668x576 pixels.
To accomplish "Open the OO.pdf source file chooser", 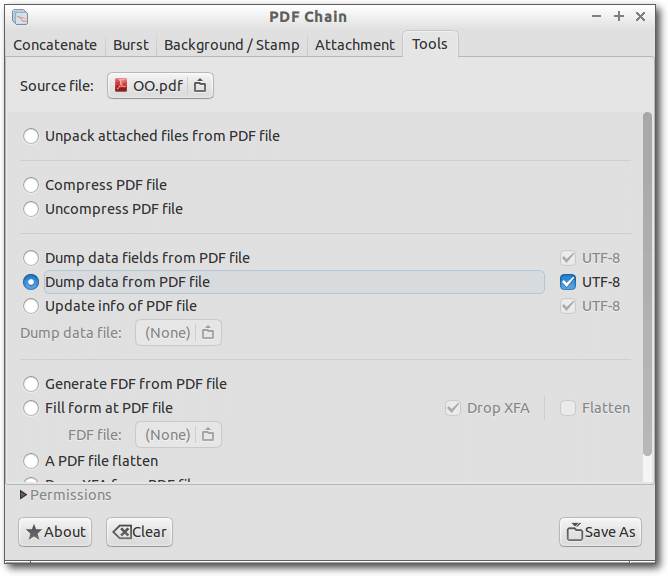I will pyautogui.click(x=160, y=86).
